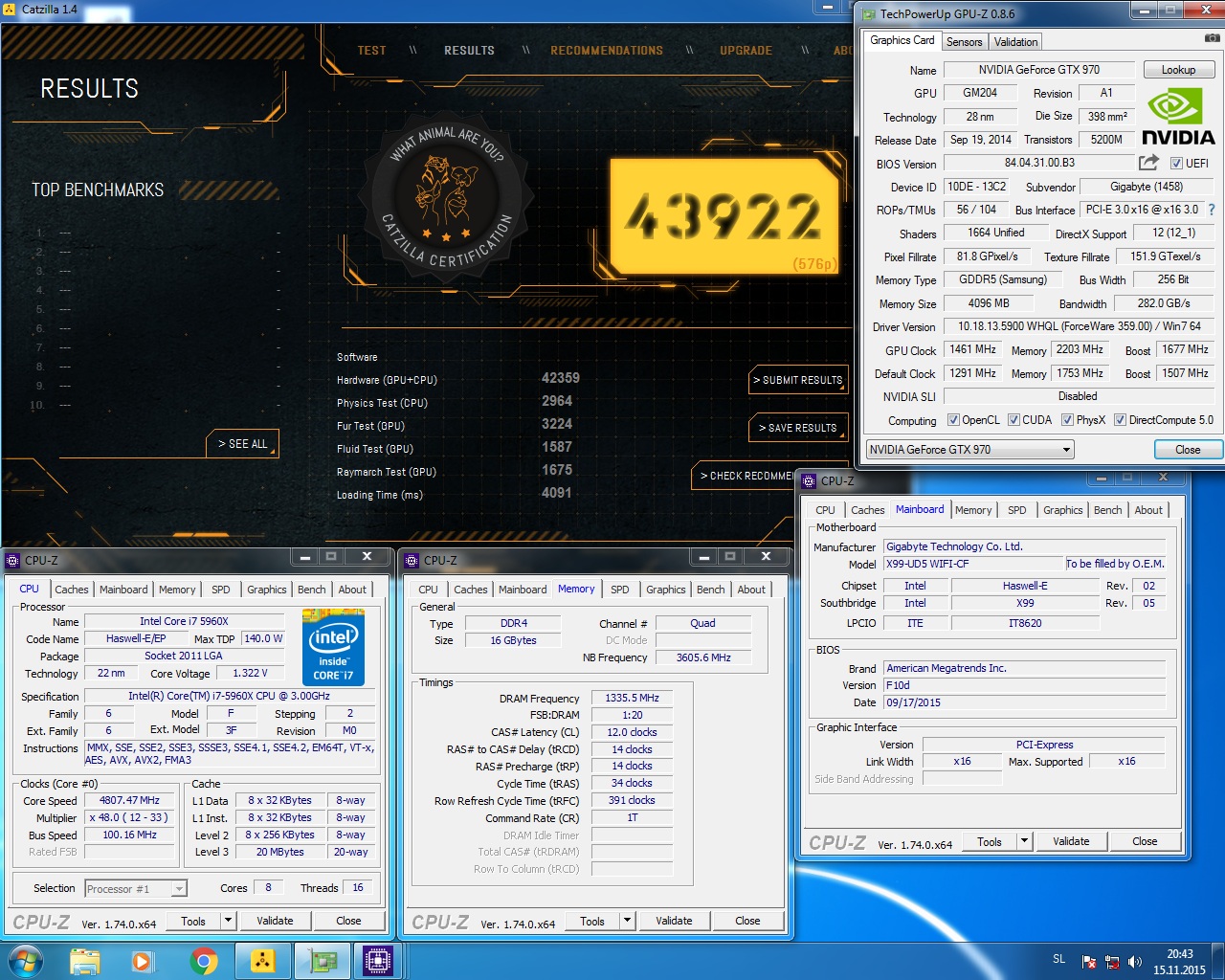Screen dimensions: 1225x980
Task: Click the Core Speed value 4807.47 MHz
Action: (130, 801)
